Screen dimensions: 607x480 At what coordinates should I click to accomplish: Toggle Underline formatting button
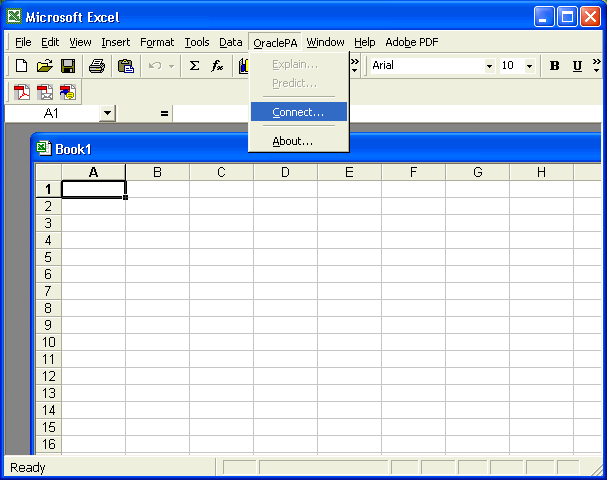[577, 66]
